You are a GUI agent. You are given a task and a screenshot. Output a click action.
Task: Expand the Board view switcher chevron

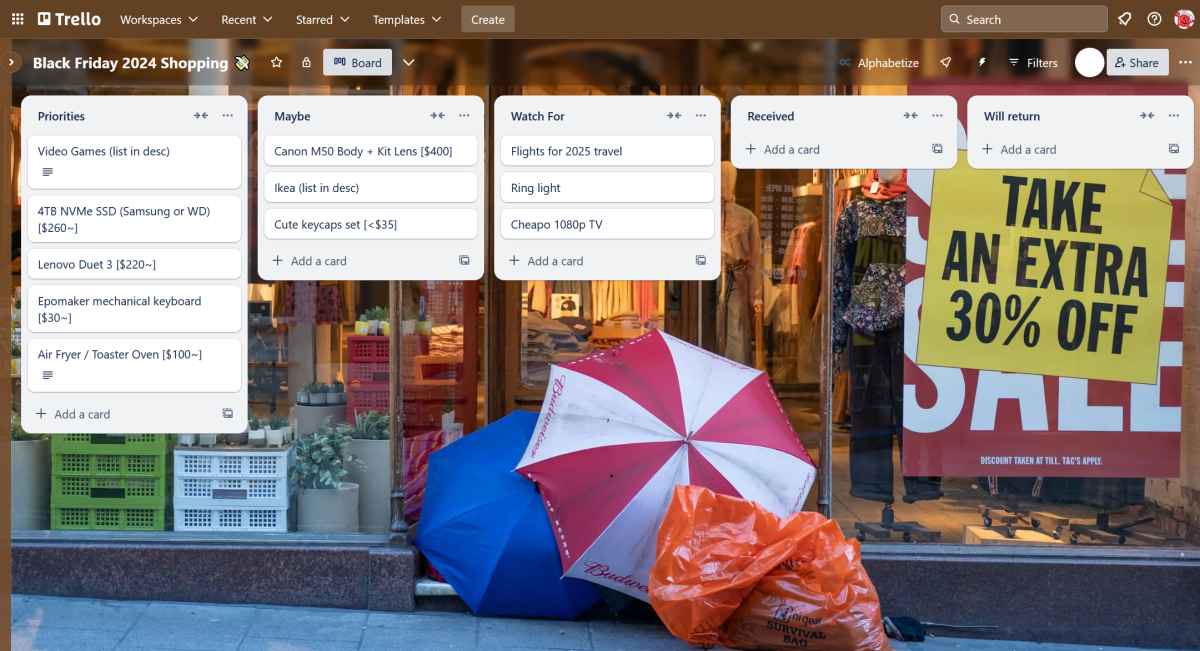coord(408,62)
